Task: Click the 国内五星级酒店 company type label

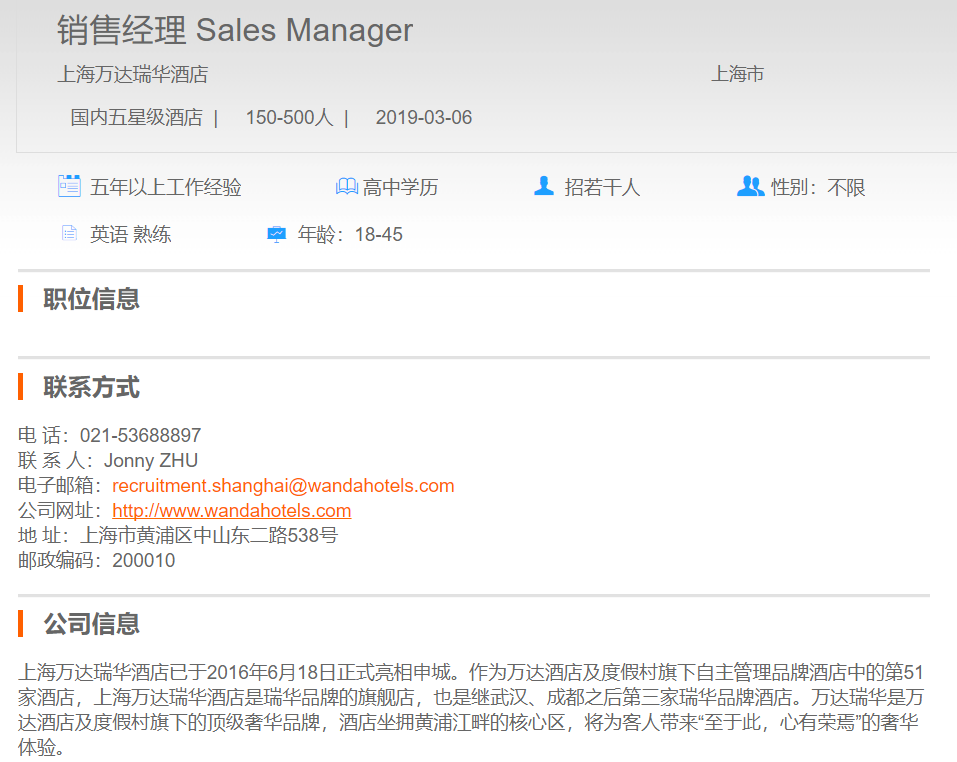Action: [x=136, y=118]
